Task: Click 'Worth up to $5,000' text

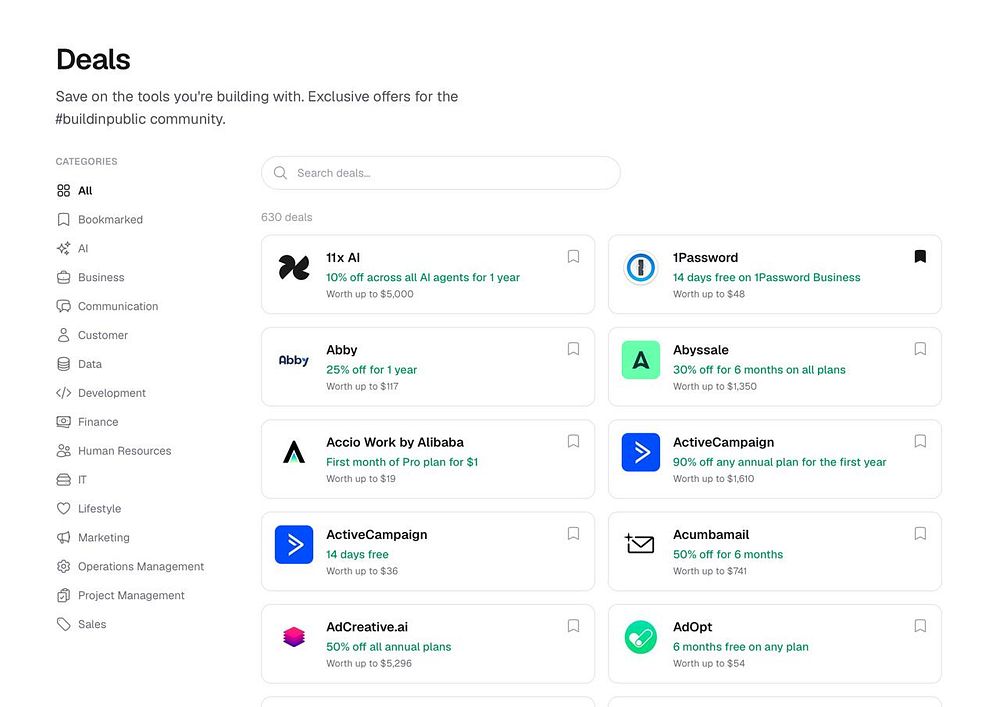Action: (370, 294)
